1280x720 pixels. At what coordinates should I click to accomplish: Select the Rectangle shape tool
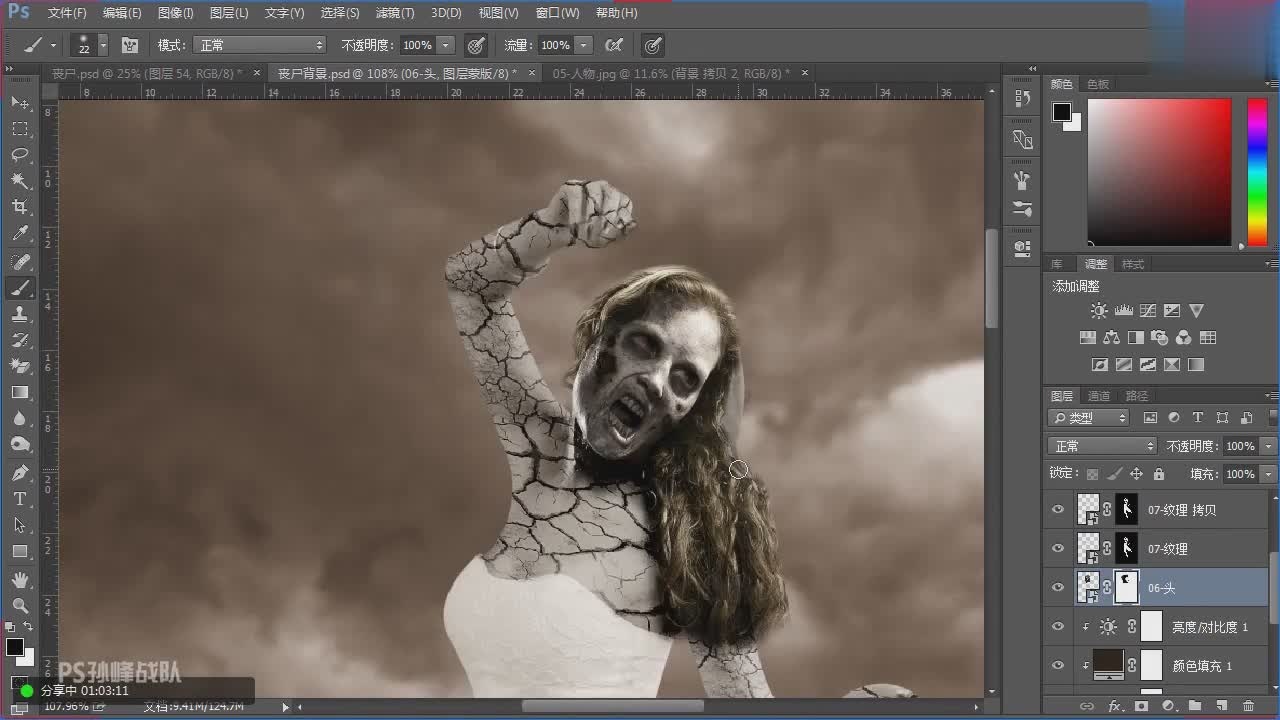(x=20, y=550)
